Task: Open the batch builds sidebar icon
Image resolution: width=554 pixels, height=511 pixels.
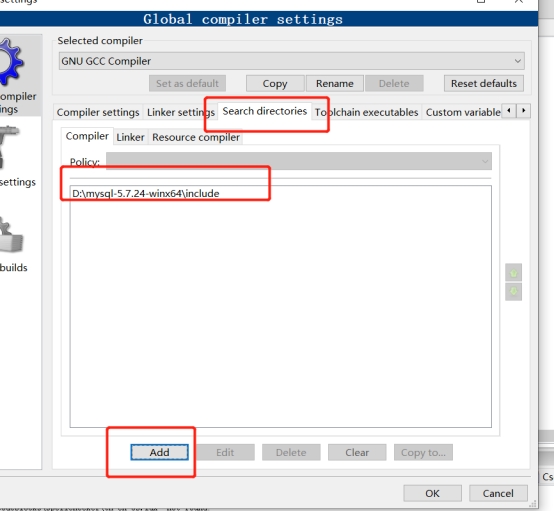Action: coord(11,235)
